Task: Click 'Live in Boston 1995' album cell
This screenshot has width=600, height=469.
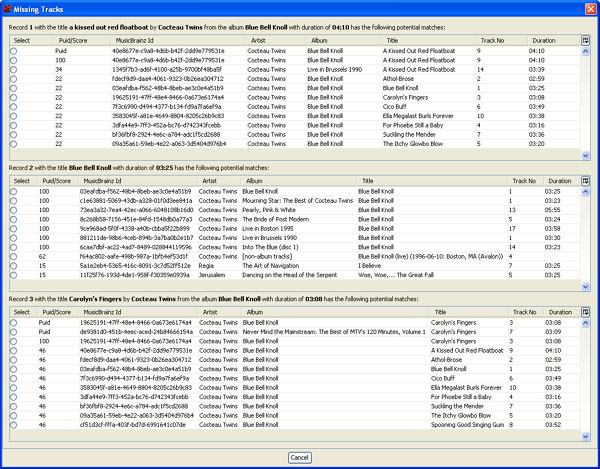Action: [268, 229]
